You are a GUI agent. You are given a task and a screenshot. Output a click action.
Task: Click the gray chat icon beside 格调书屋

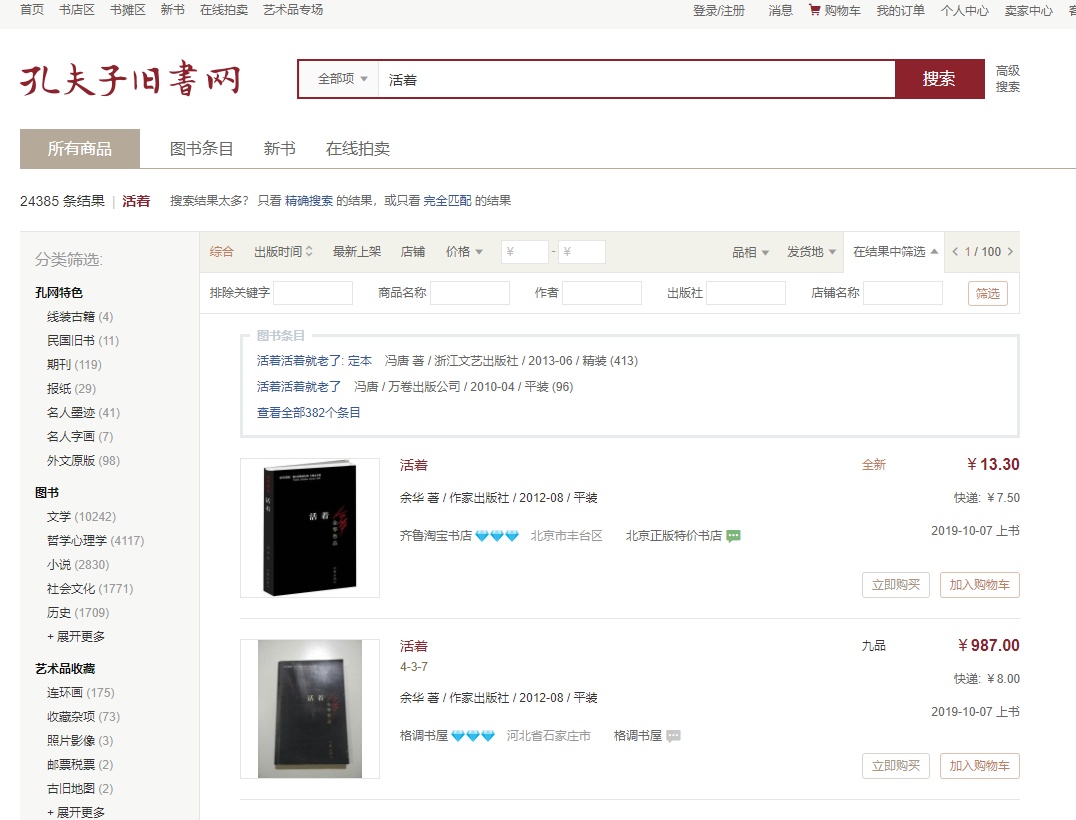point(673,736)
